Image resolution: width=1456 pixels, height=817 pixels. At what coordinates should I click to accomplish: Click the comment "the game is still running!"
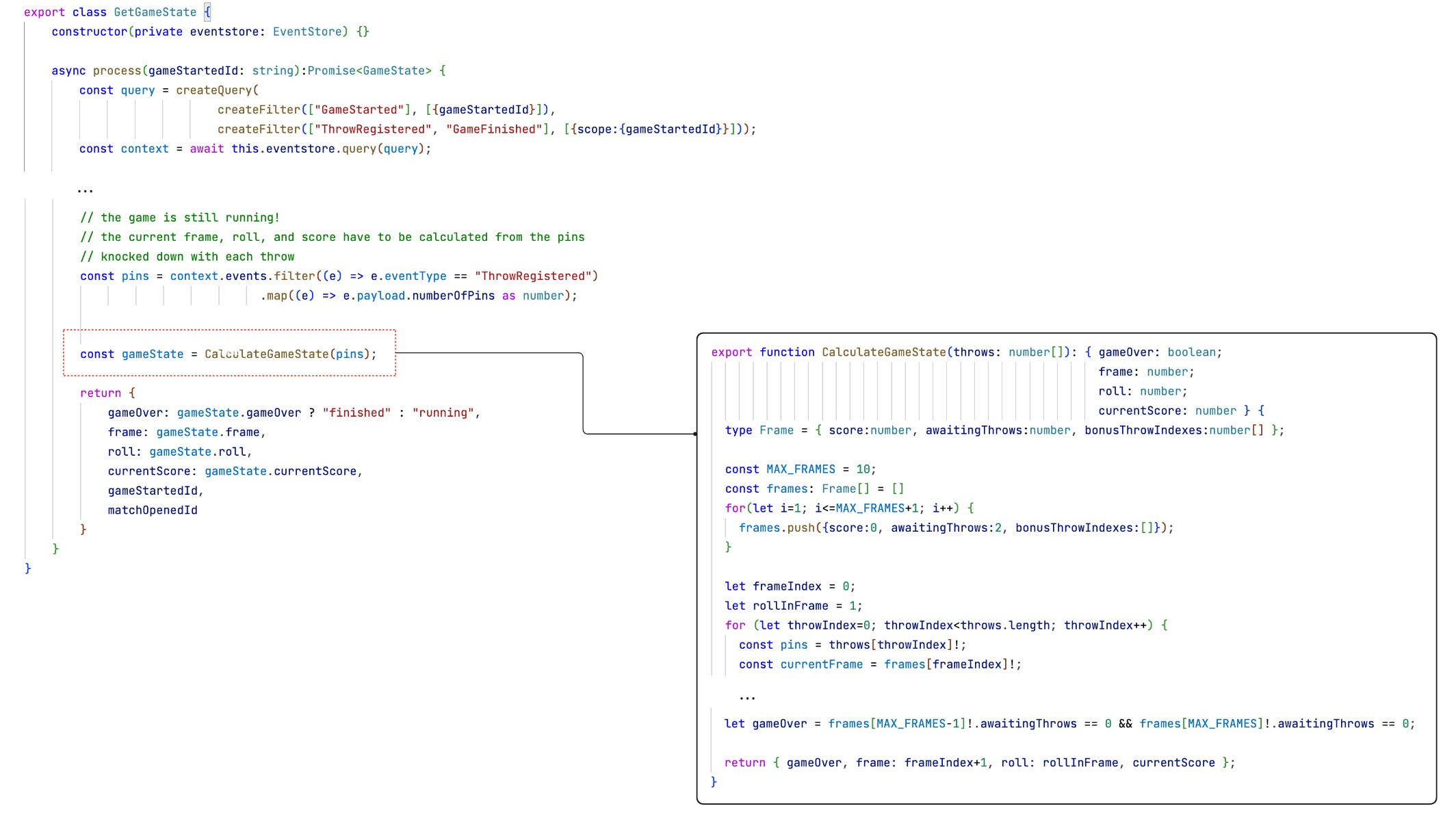pos(179,218)
